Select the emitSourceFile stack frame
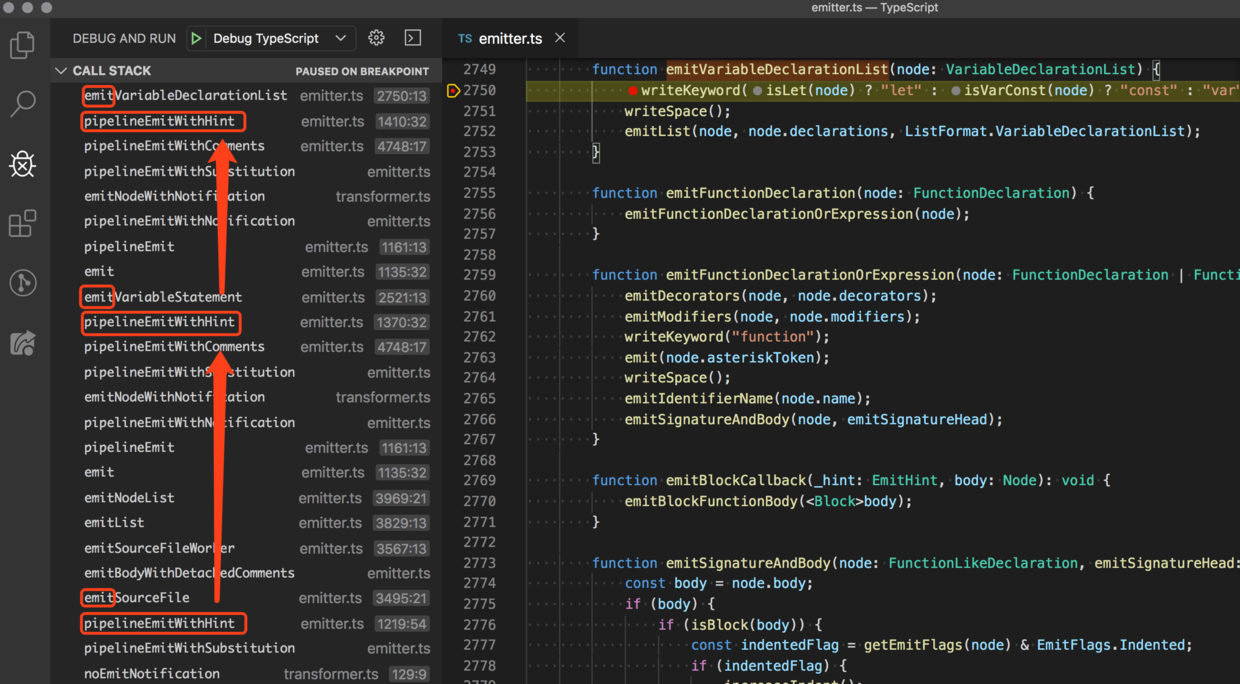This screenshot has width=1240, height=684. pyautogui.click(x=248, y=598)
